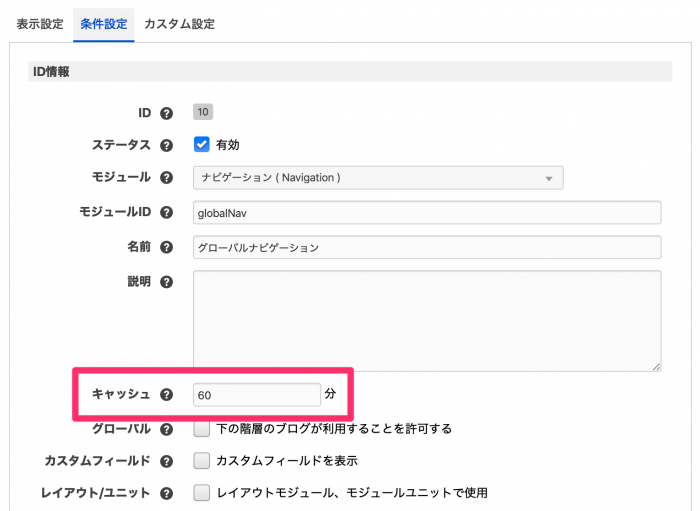
Task: Select the 条件設定 tab
Action: click(x=104, y=23)
